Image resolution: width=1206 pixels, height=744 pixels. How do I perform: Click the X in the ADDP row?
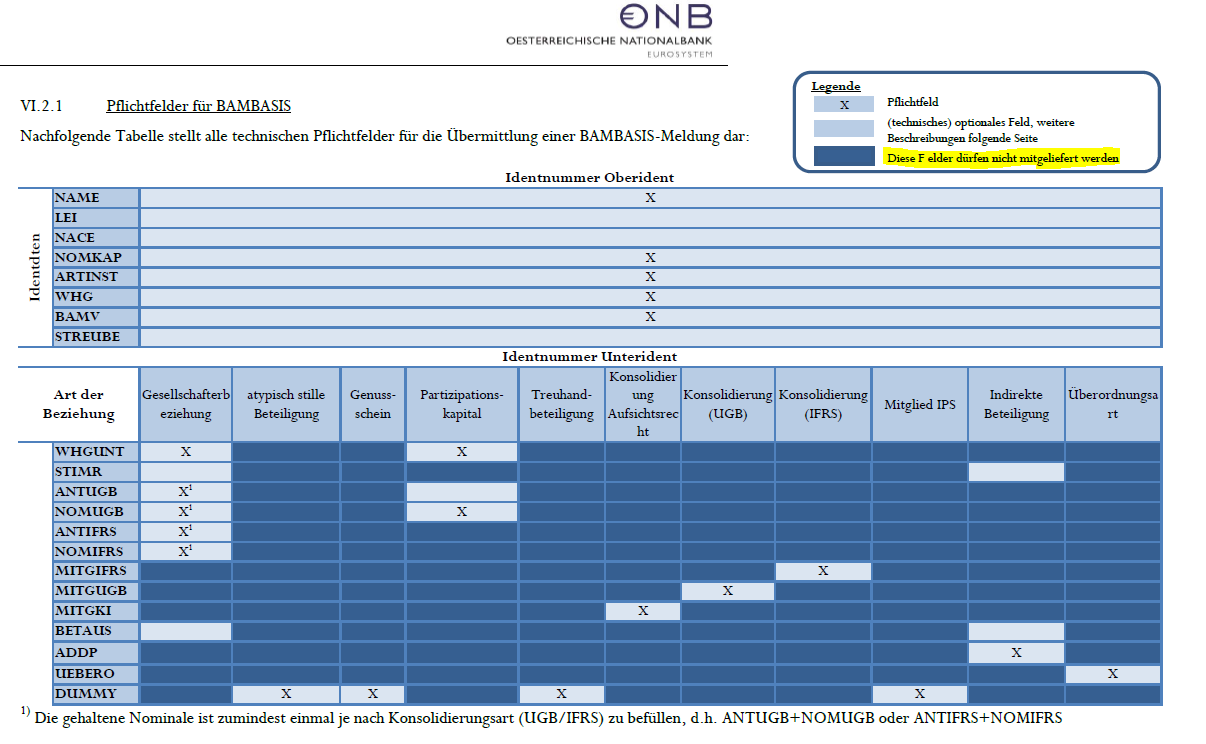coord(1016,653)
